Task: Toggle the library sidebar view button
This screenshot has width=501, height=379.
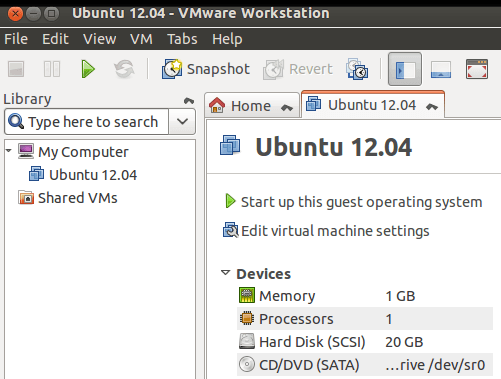Action: pyautogui.click(x=405, y=69)
